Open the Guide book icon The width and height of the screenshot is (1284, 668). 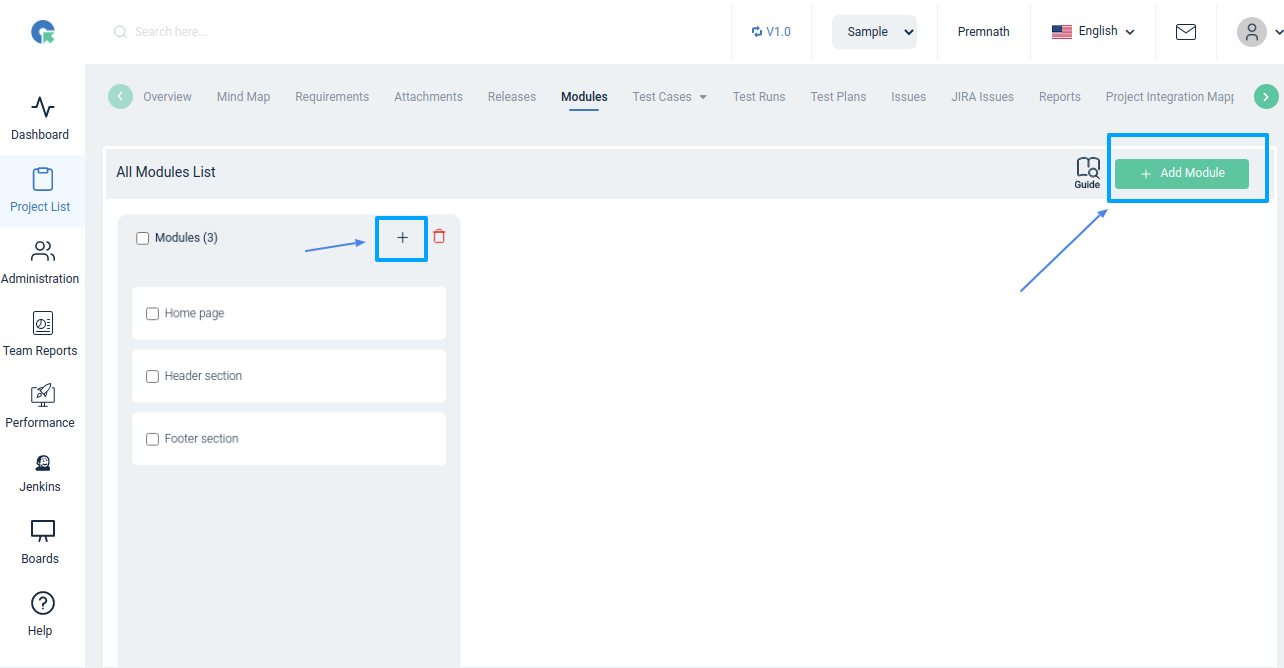(1088, 173)
